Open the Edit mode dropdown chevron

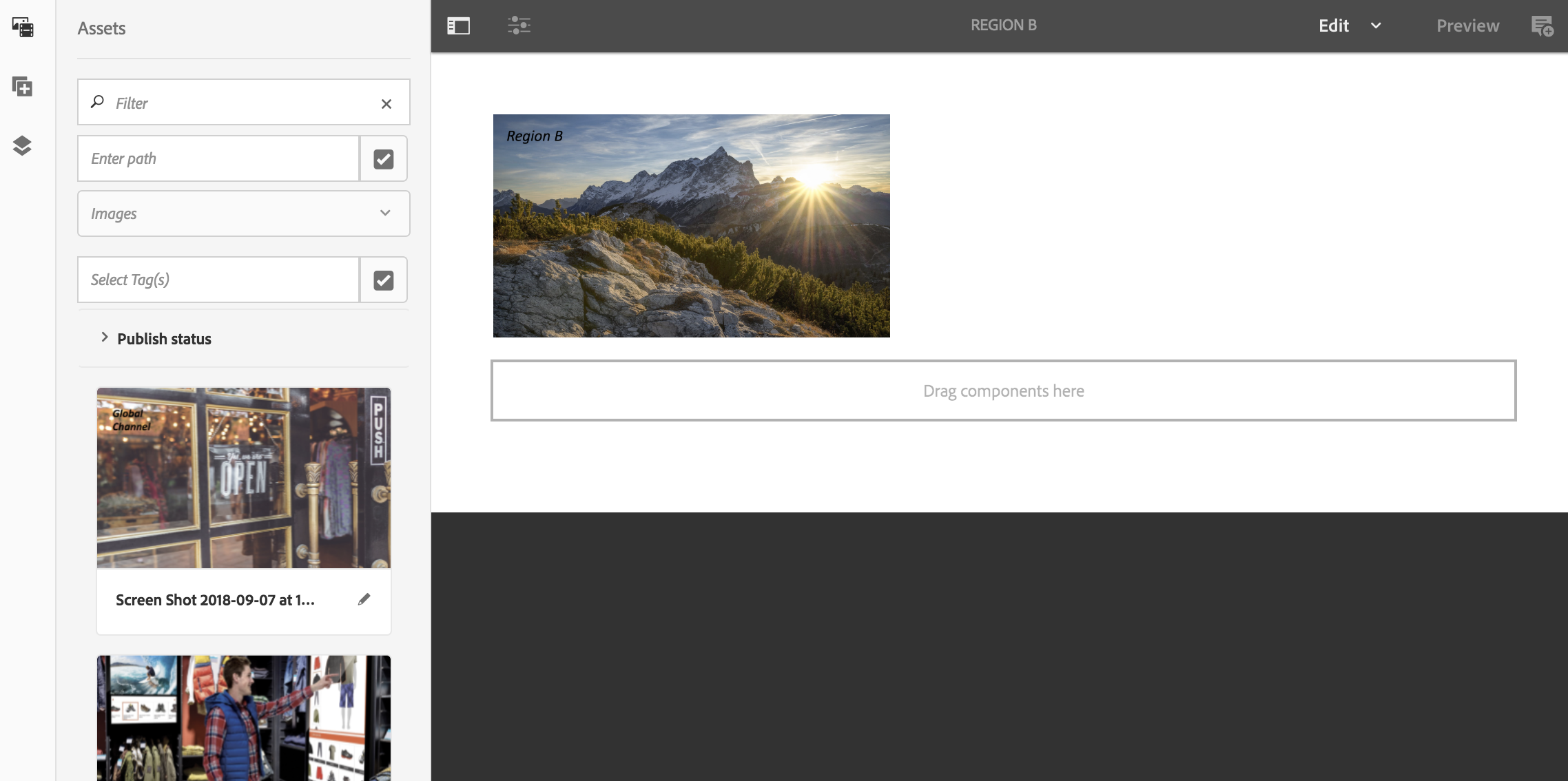[x=1376, y=26]
